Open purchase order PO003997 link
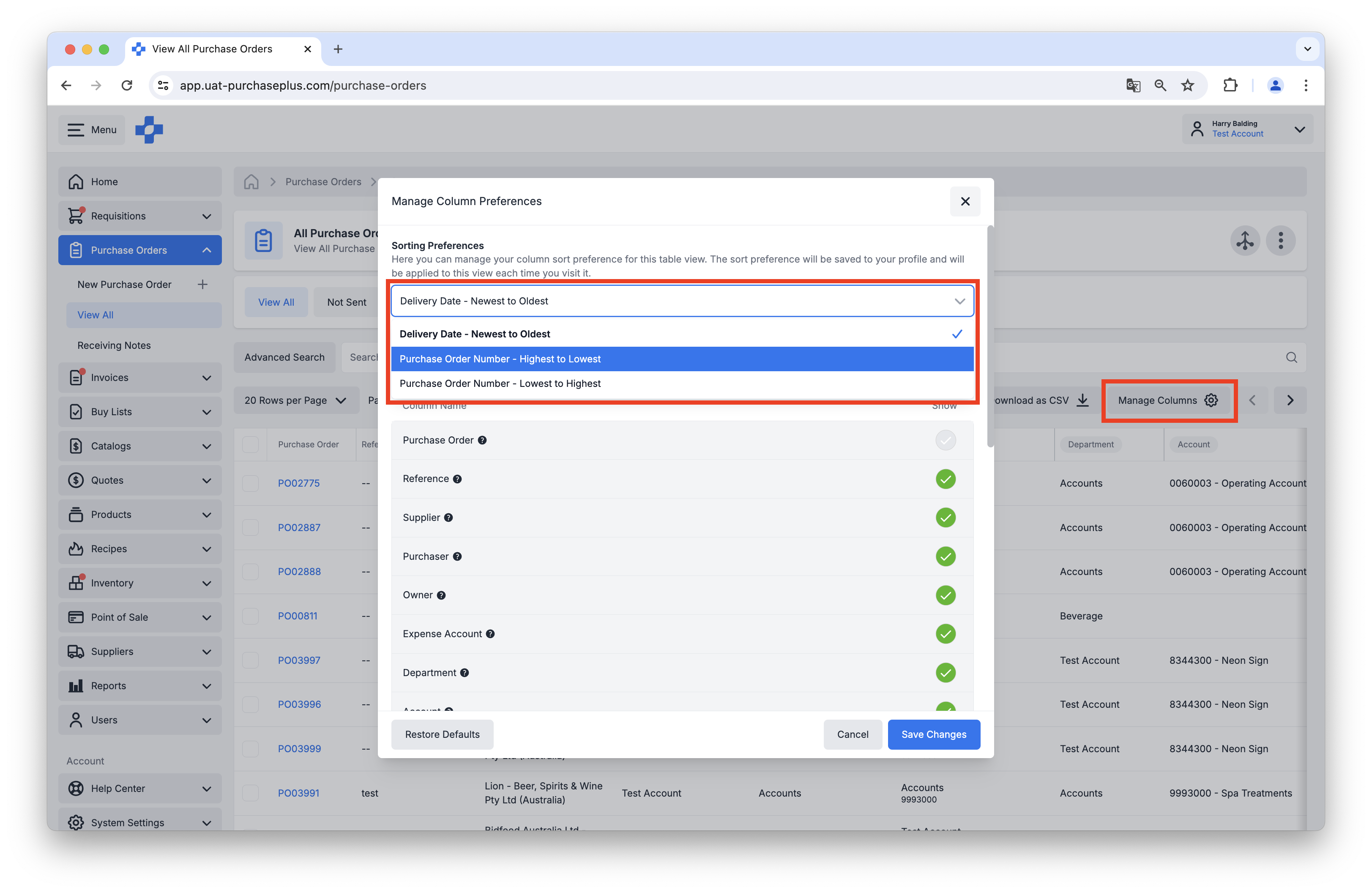1372x893 pixels. pyautogui.click(x=298, y=660)
